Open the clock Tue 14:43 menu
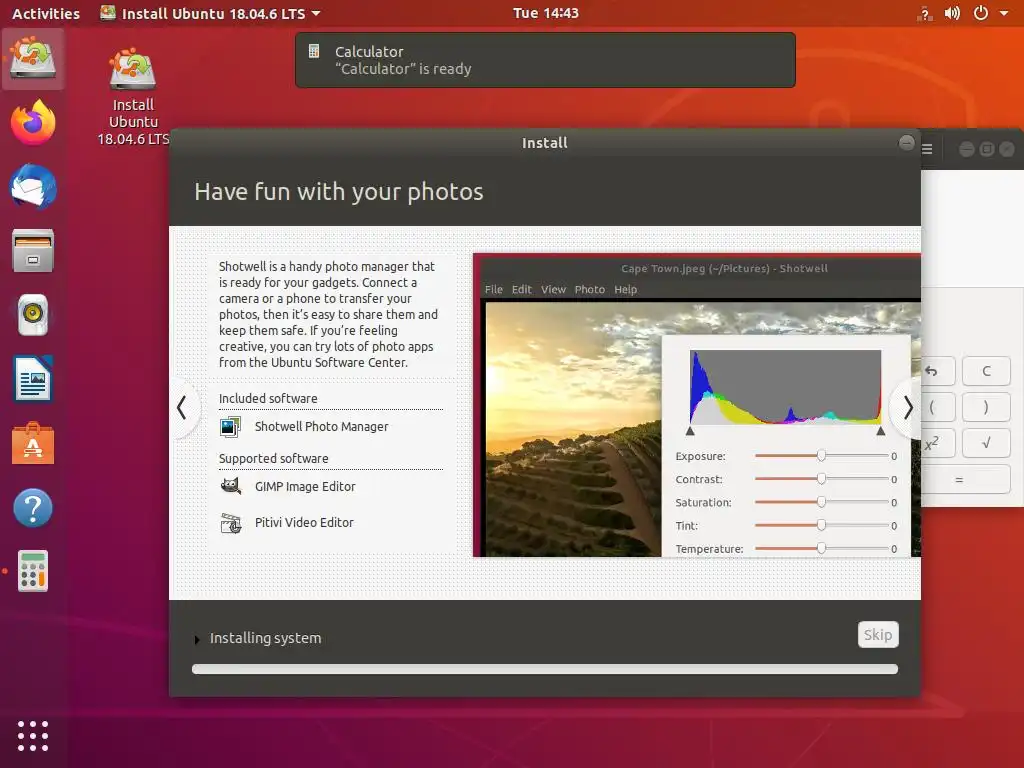Viewport: 1024px width, 768px height. [x=545, y=13]
